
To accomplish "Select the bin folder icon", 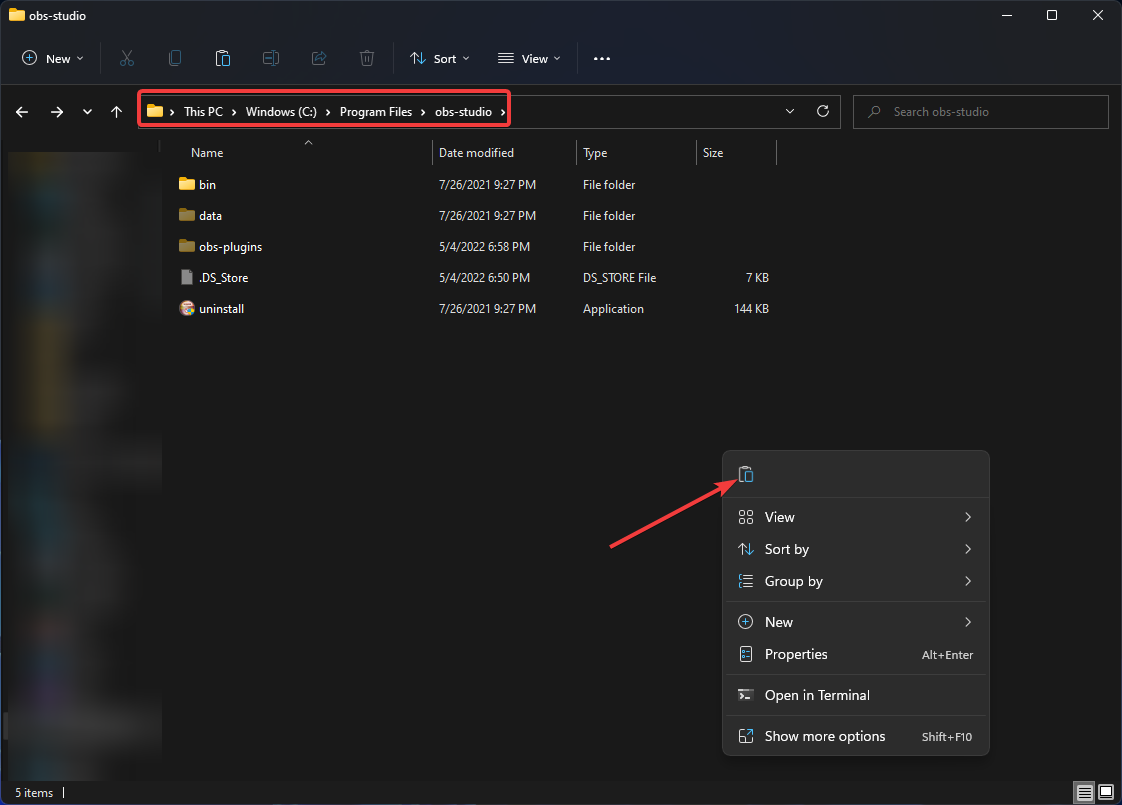I will coord(187,184).
